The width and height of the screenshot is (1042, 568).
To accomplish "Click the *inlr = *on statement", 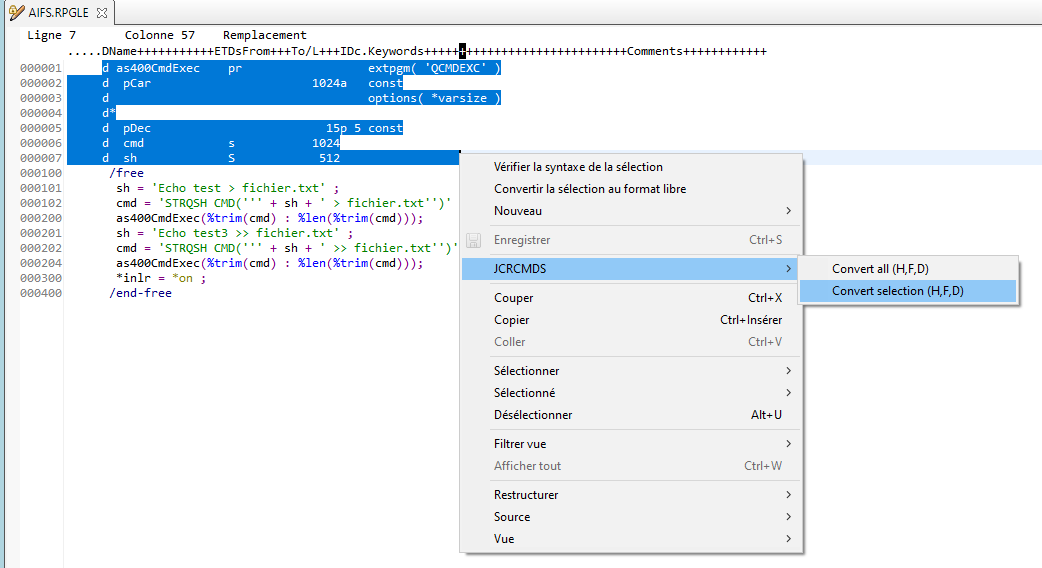I will pos(161,278).
